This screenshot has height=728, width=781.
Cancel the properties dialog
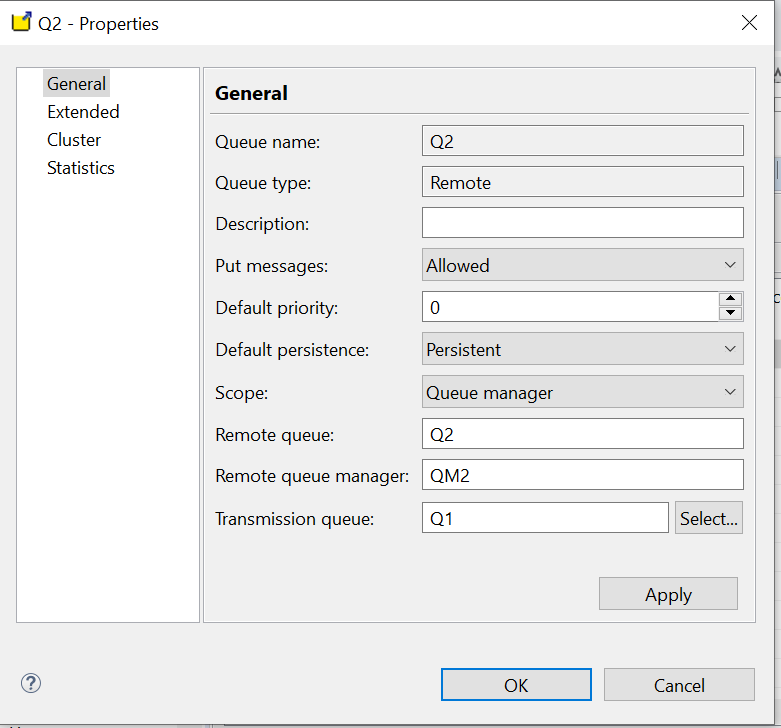pos(679,685)
